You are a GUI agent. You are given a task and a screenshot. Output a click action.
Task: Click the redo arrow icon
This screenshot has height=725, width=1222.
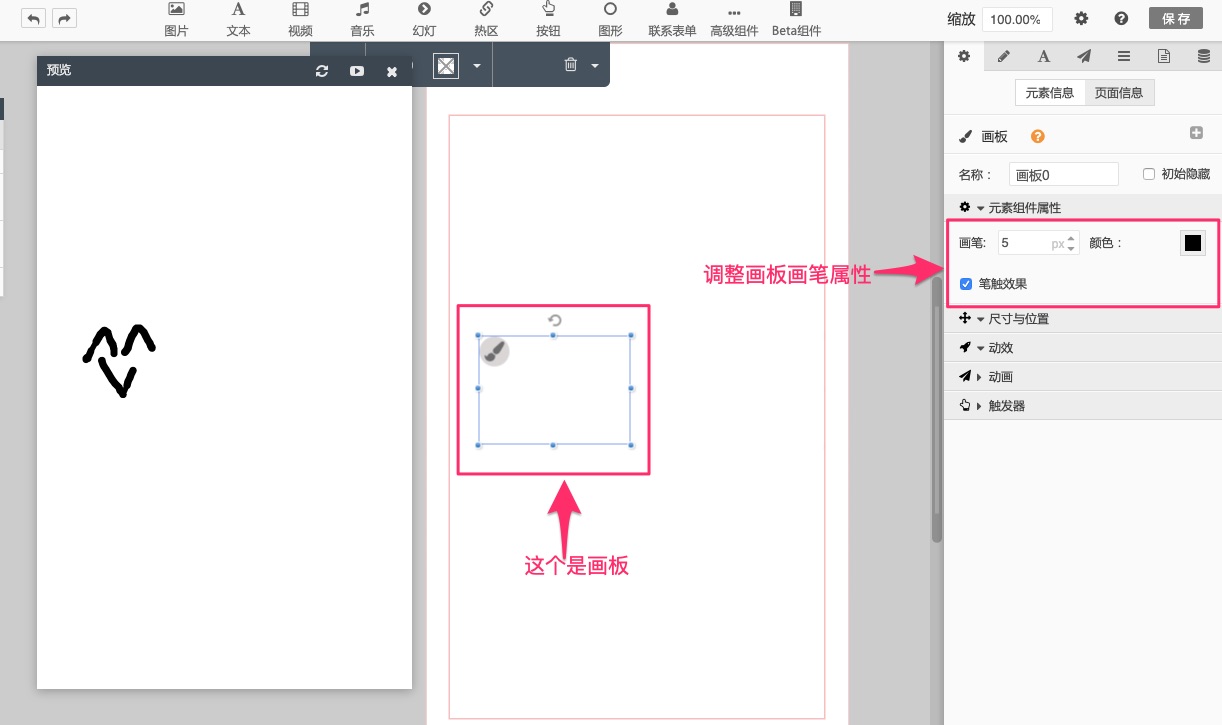64,19
